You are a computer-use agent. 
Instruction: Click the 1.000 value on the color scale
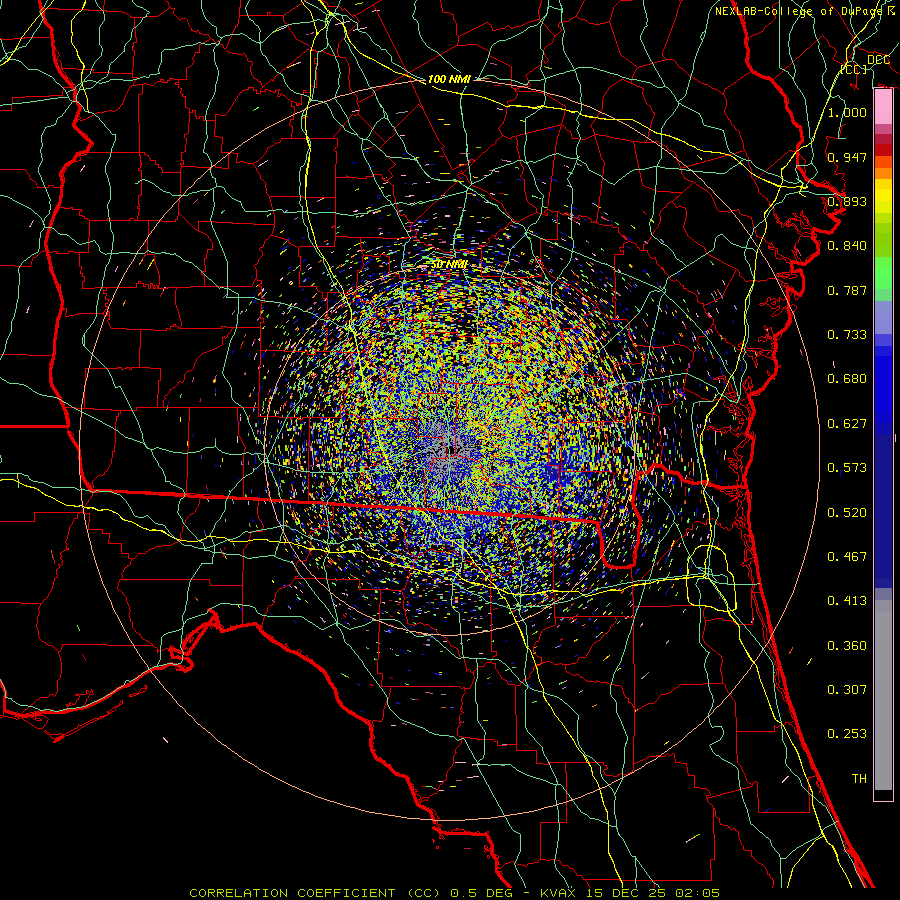847,112
